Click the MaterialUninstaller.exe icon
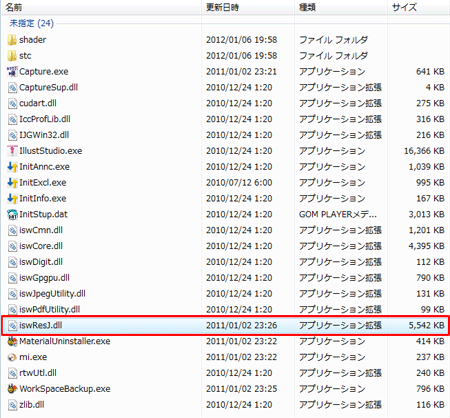This screenshot has width=450, height=418. [x=12, y=341]
